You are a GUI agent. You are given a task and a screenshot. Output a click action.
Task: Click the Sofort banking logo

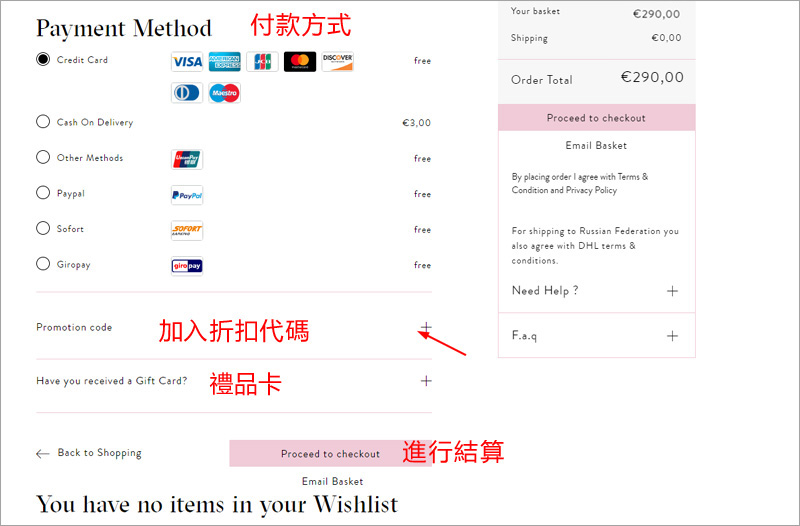187,231
